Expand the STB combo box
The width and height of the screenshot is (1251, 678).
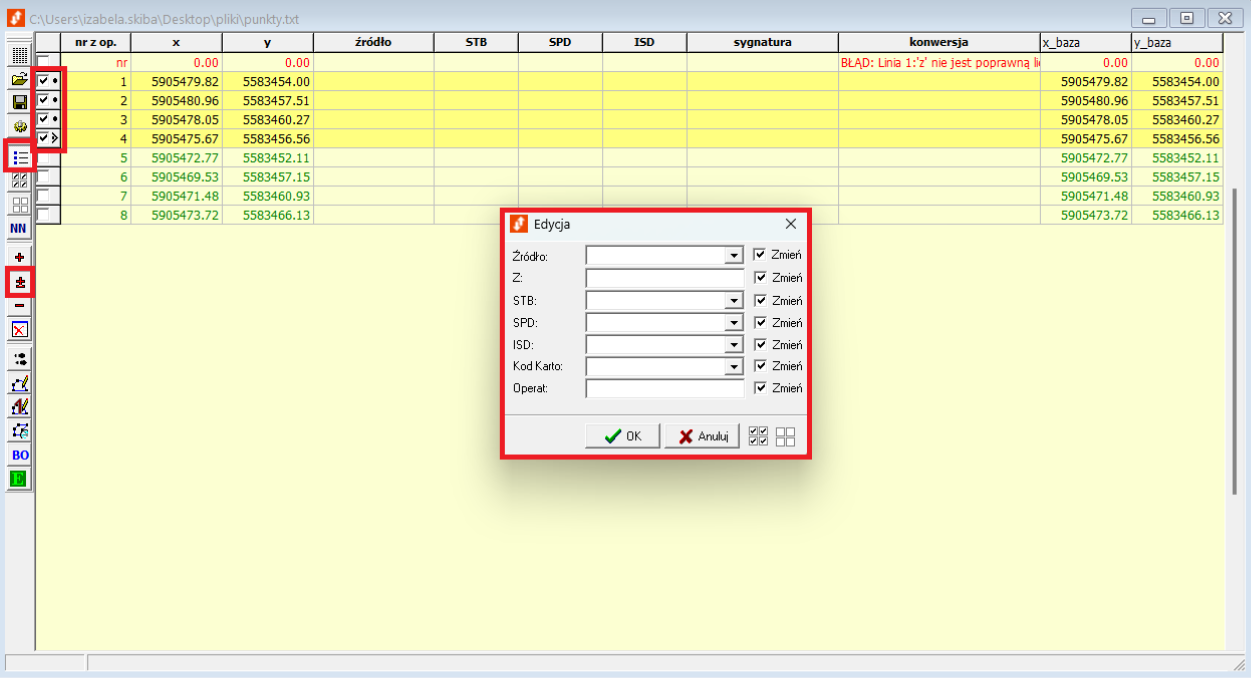(735, 300)
